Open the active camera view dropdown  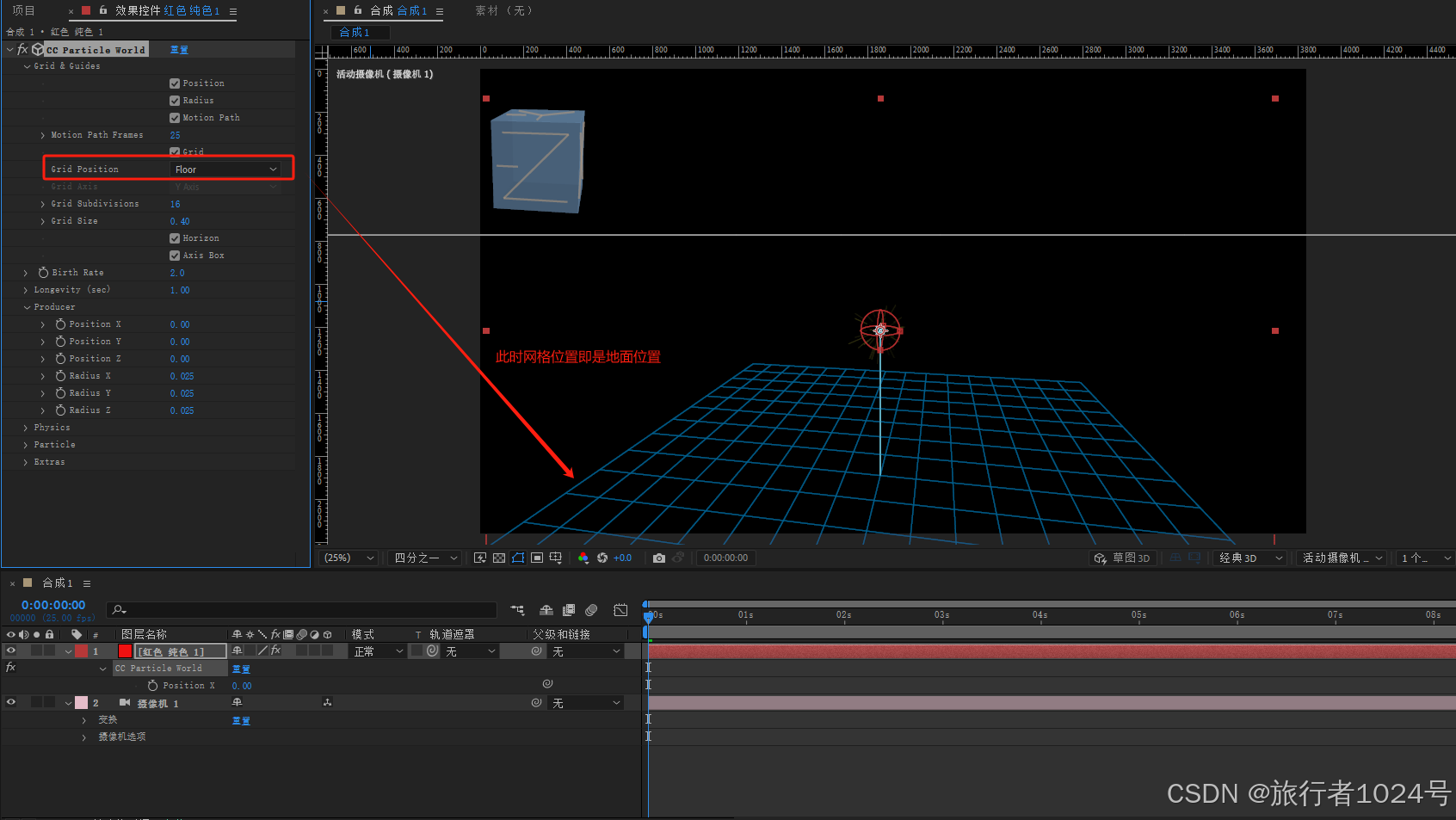pyautogui.click(x=1342, y=558)
